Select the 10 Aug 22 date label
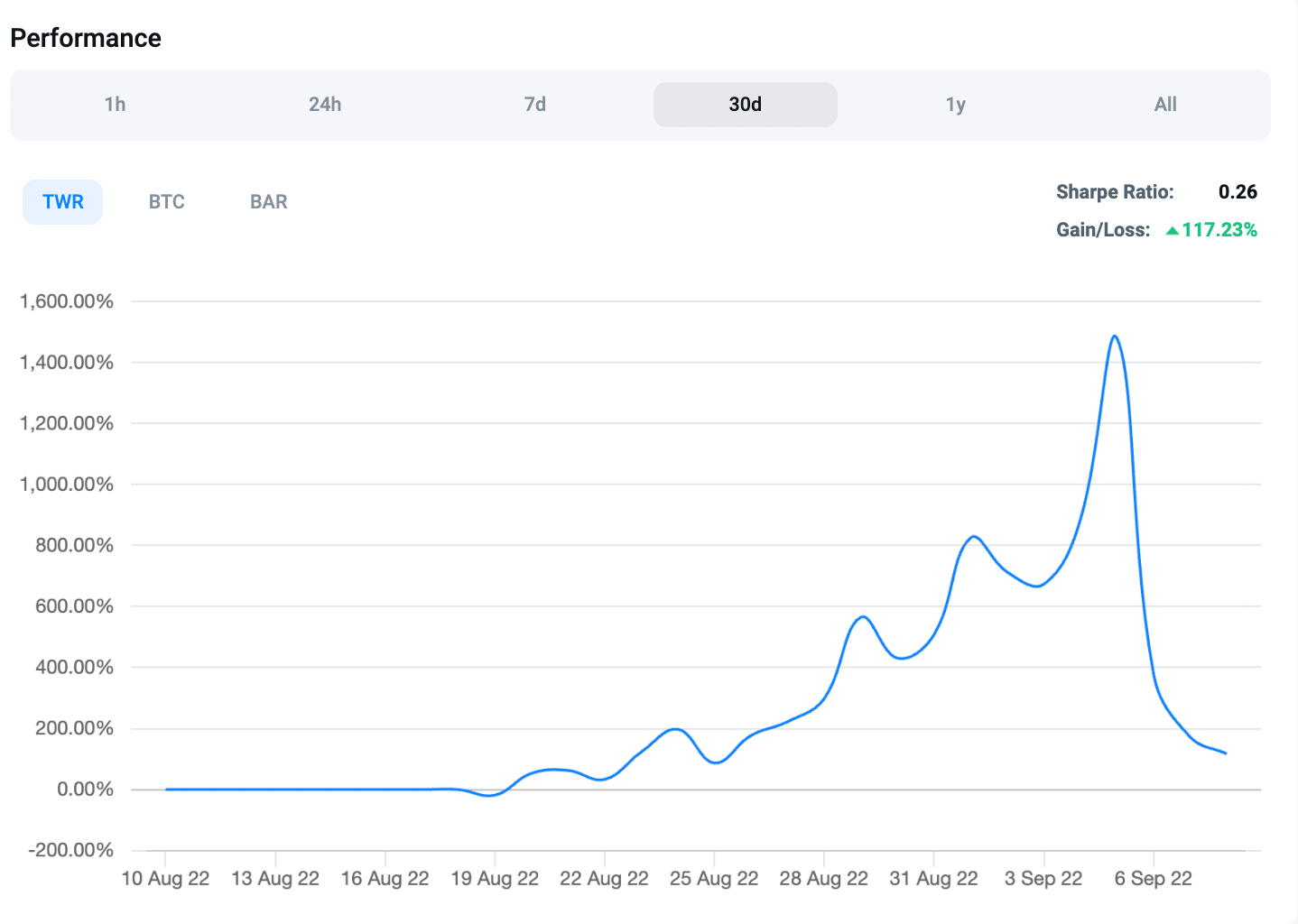 (165, 879)
